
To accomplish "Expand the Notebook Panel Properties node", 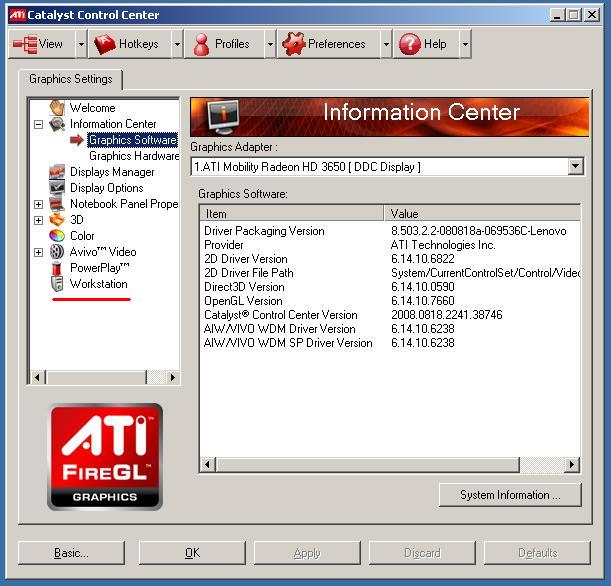I will (38, 204).
